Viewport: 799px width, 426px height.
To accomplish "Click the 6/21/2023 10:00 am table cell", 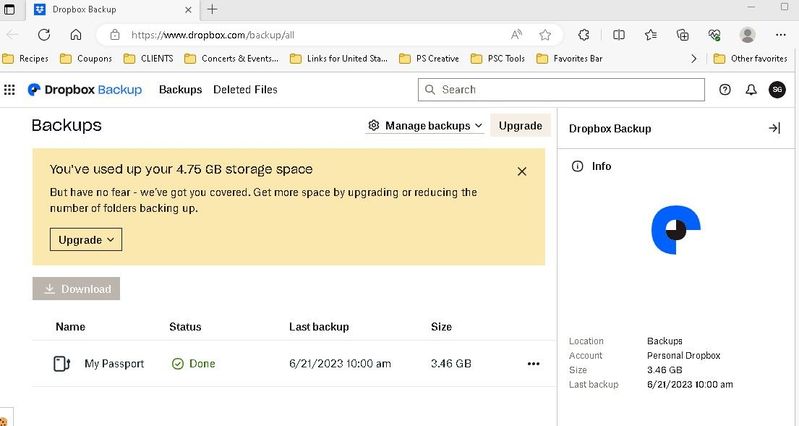I will tap(340, 364).
